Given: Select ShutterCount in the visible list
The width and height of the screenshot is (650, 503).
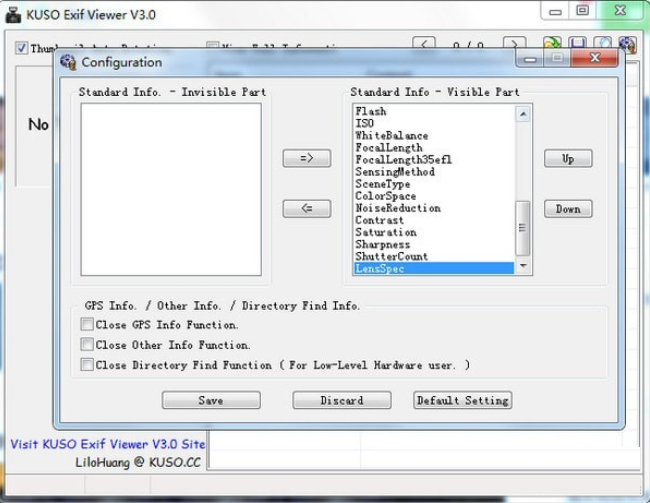Looking at the screenshot, I should tap(434, 256).
